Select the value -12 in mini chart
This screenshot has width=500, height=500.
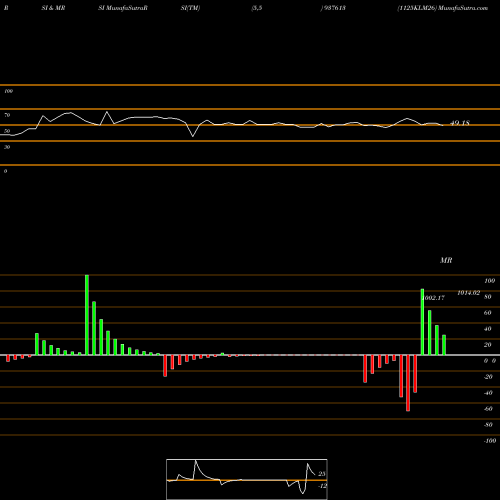click(322, 486)
